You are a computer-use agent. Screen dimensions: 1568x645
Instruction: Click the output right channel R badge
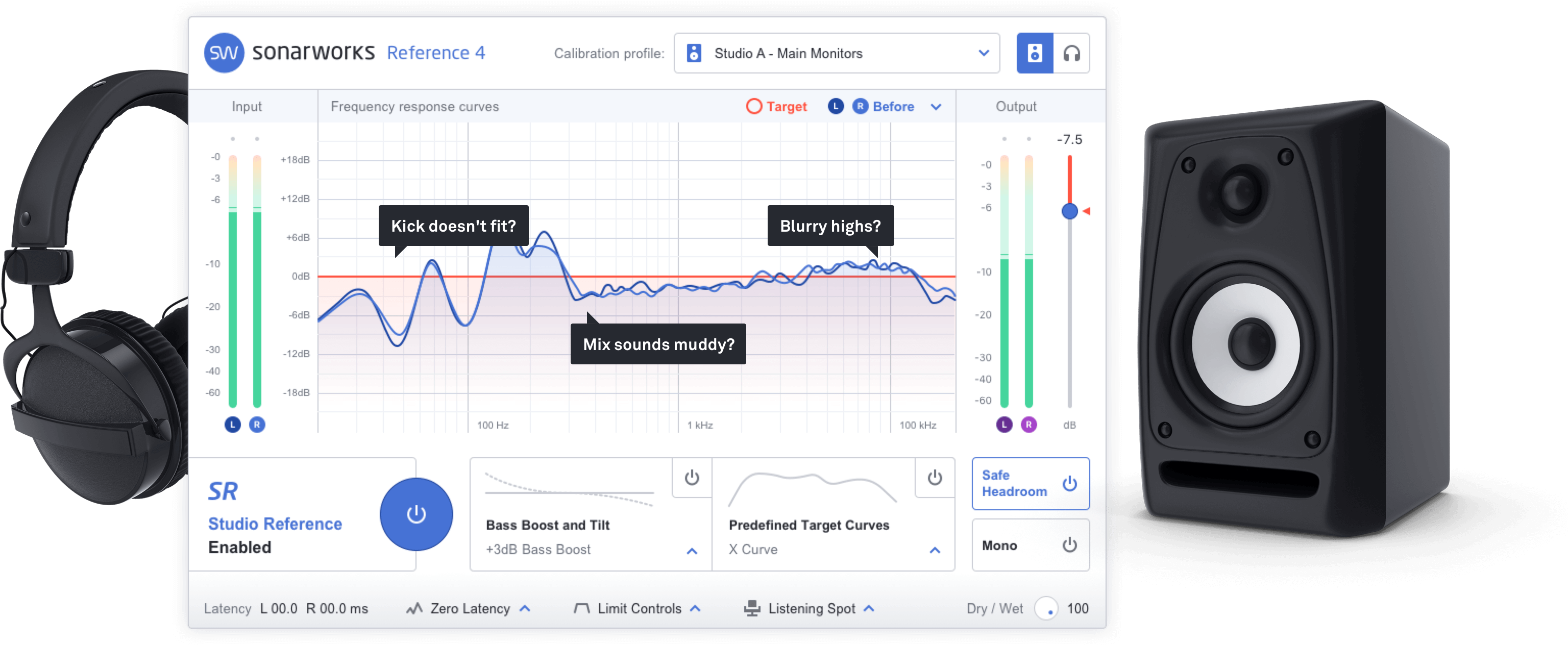pyautogui.click(x=1028, y=424)
